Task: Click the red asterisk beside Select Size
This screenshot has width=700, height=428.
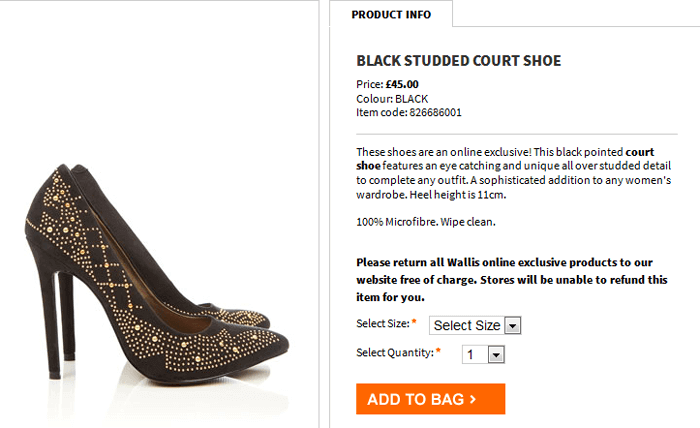Action: coord(414,323)
